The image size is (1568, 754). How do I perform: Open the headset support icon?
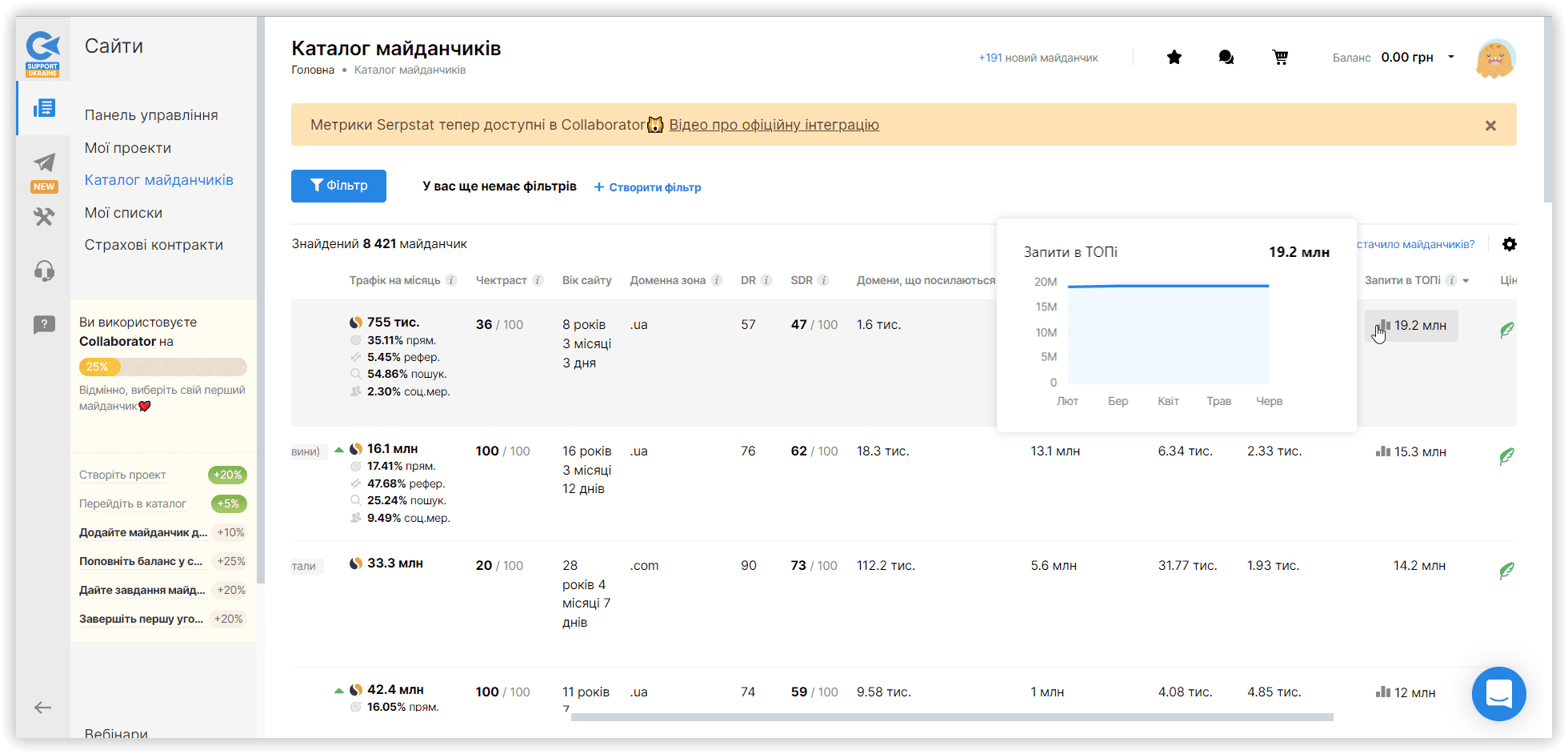[44, 271]
